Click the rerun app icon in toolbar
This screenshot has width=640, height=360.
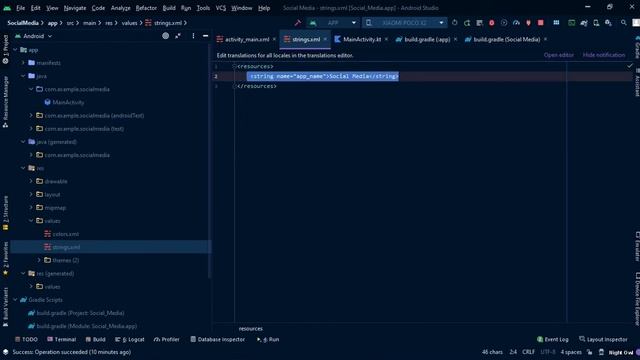(x=455, y=23)
